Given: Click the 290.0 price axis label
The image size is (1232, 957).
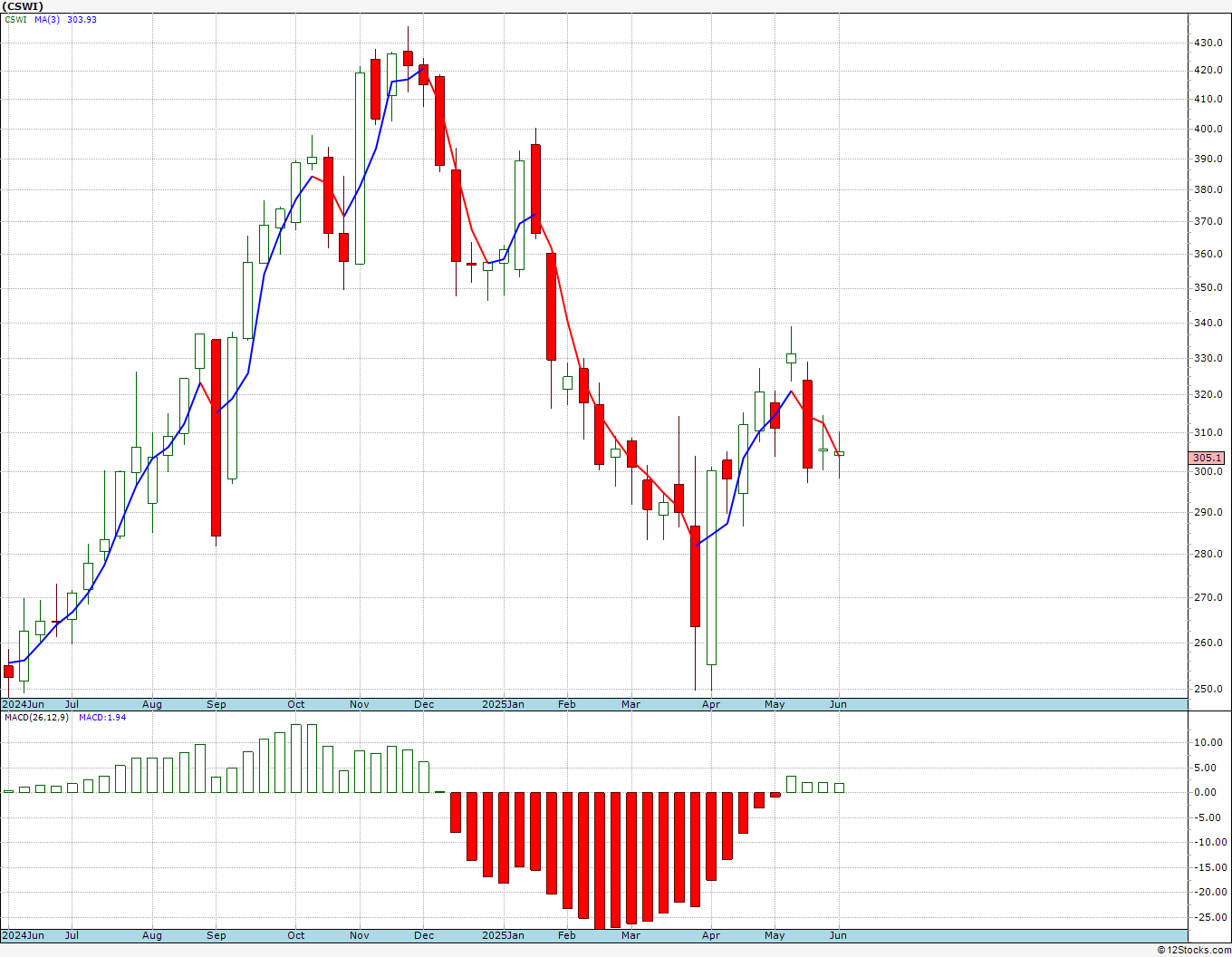Looking at the screenshot, I should coord(1208,513).
